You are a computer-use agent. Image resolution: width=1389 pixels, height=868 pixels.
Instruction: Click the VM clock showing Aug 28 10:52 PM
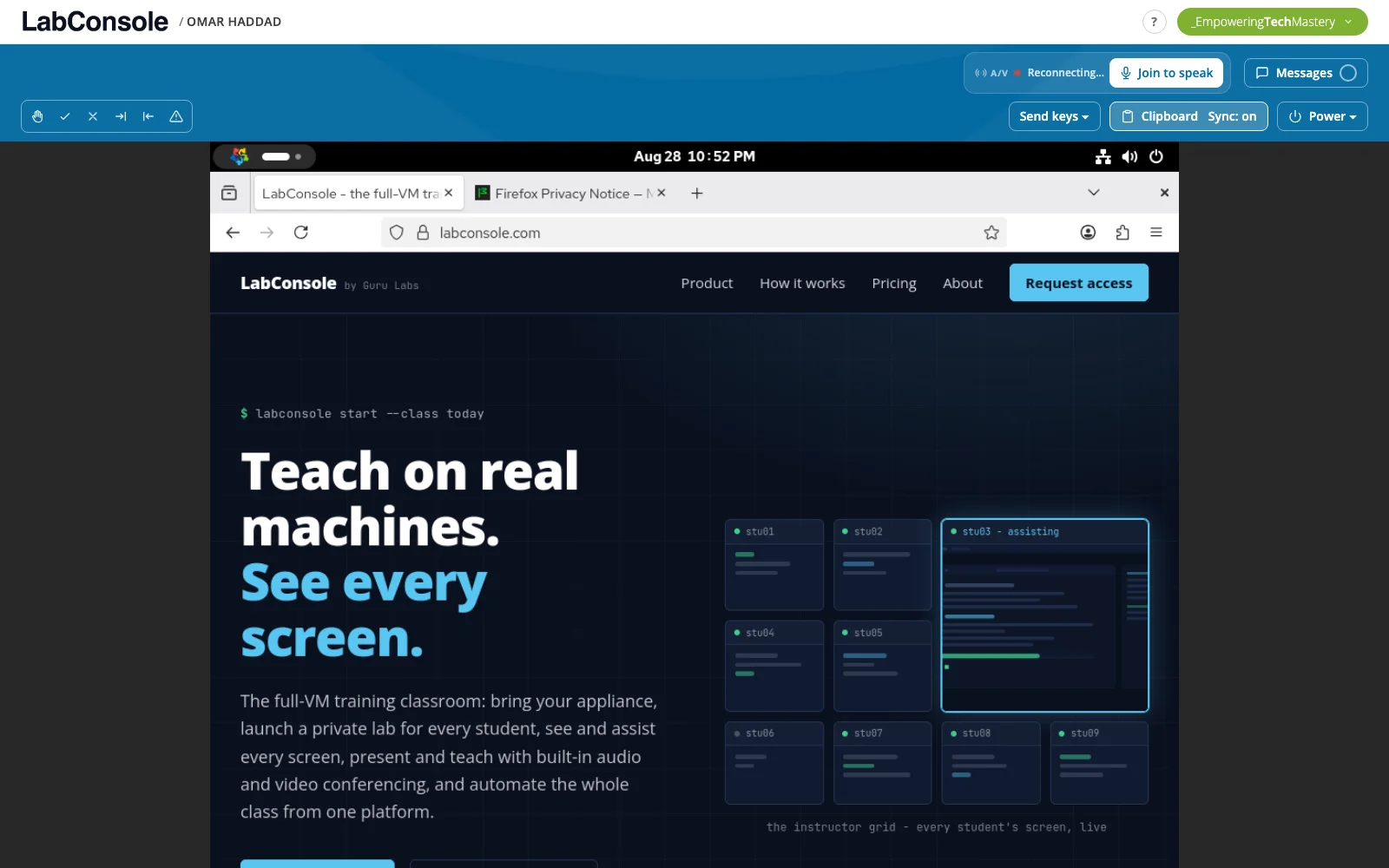coord(694,156)
